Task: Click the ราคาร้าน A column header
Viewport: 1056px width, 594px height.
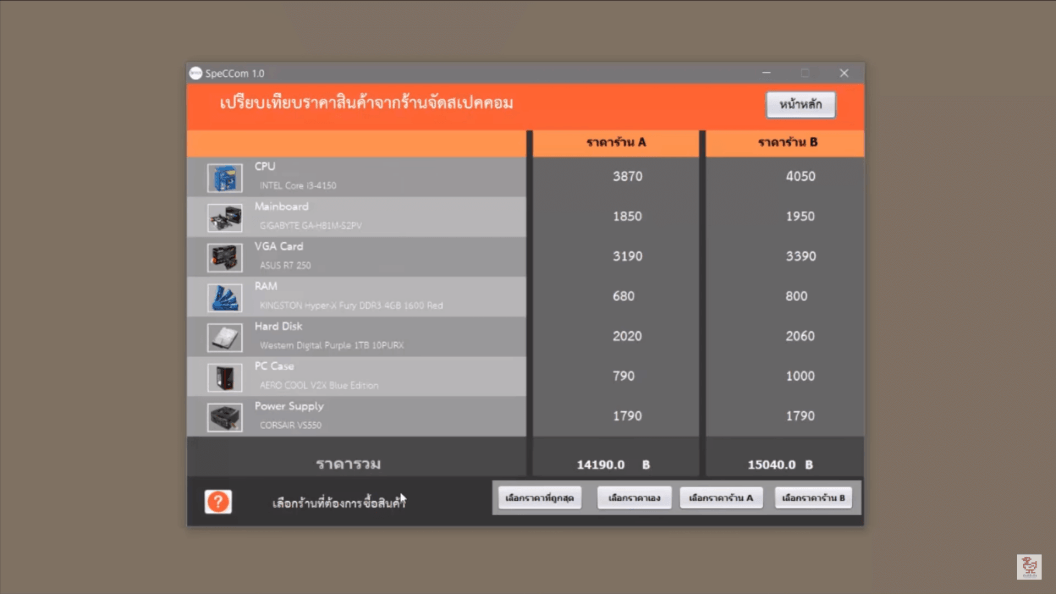Action: click(616, 143)
